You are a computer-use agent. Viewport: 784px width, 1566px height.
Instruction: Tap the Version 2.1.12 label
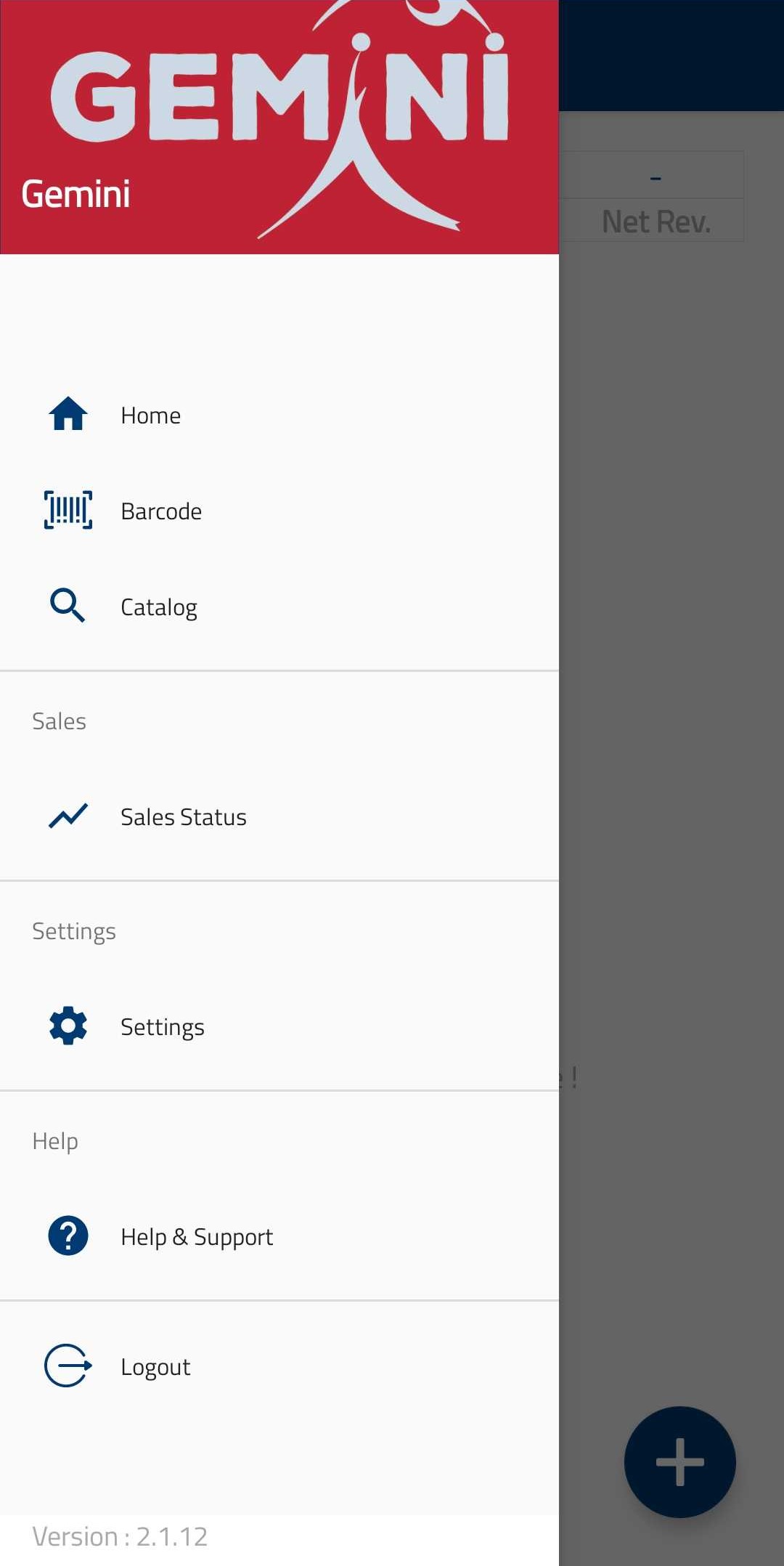(120, 1536)
